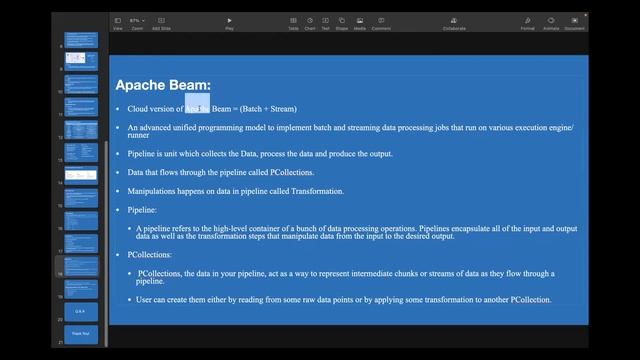Image resolution: width=640 pixels, height=360 pixels.
Task: Select slide 8 thumbnail in navigator
Action: 81,40
